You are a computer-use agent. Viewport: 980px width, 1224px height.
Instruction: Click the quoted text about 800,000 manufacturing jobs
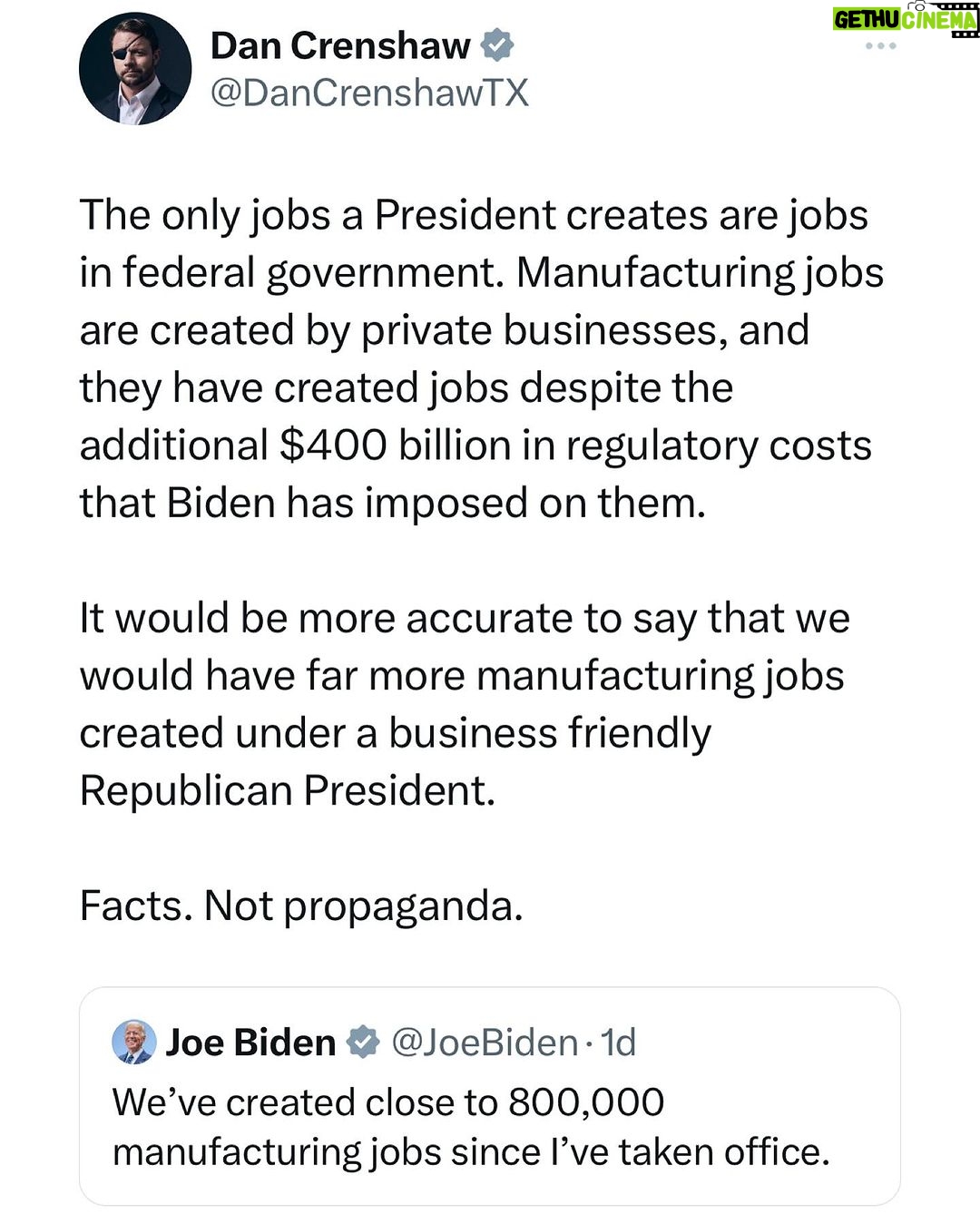pos(471,1127)
